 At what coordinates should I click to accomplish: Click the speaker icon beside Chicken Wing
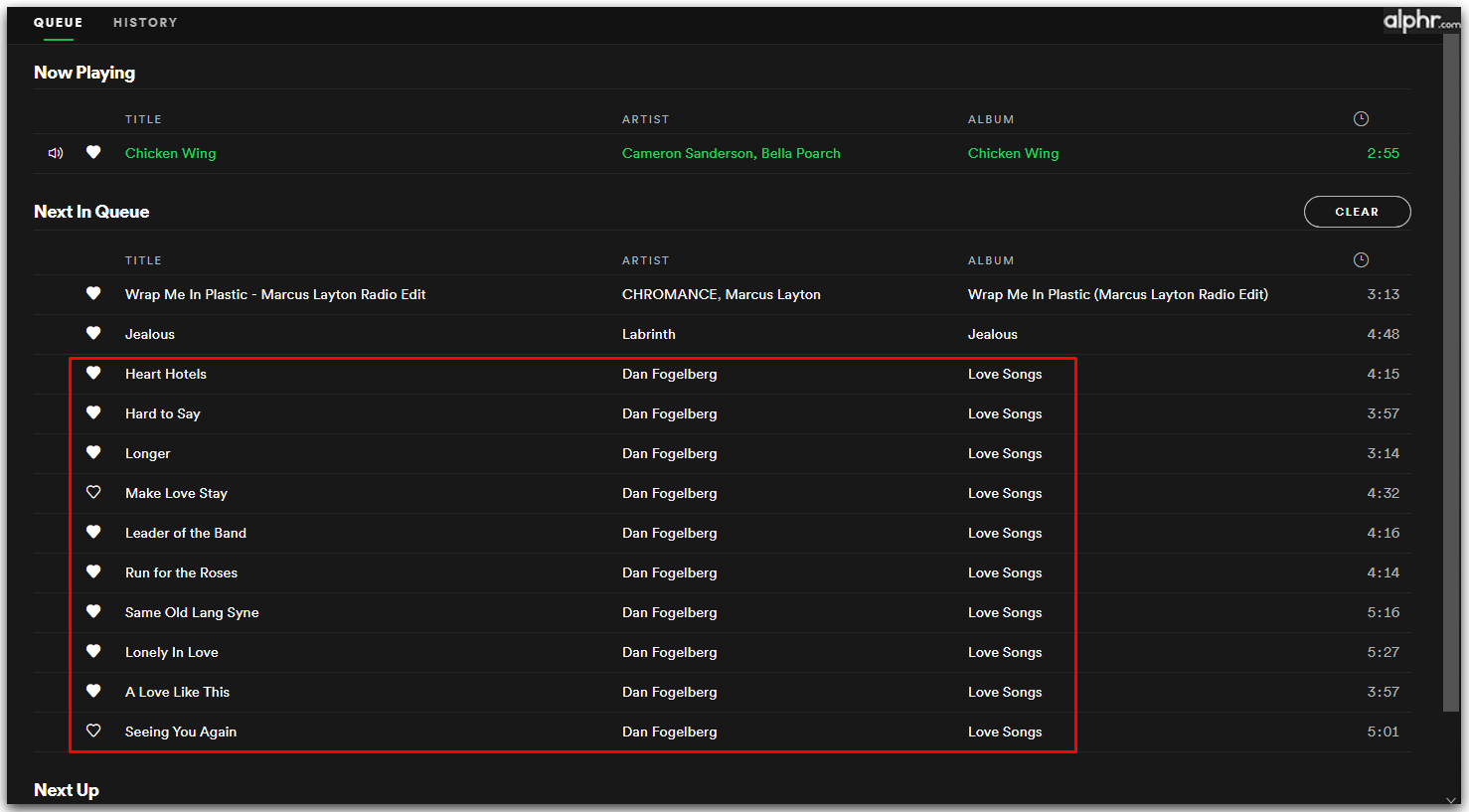click(x=55, y=152)
